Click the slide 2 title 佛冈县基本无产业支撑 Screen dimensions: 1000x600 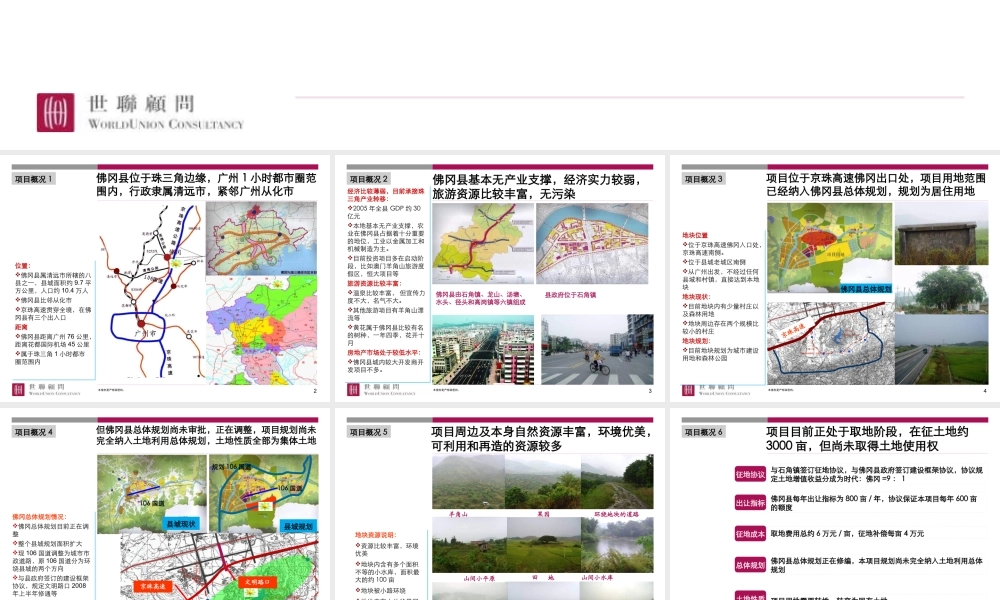pos(537,186)
